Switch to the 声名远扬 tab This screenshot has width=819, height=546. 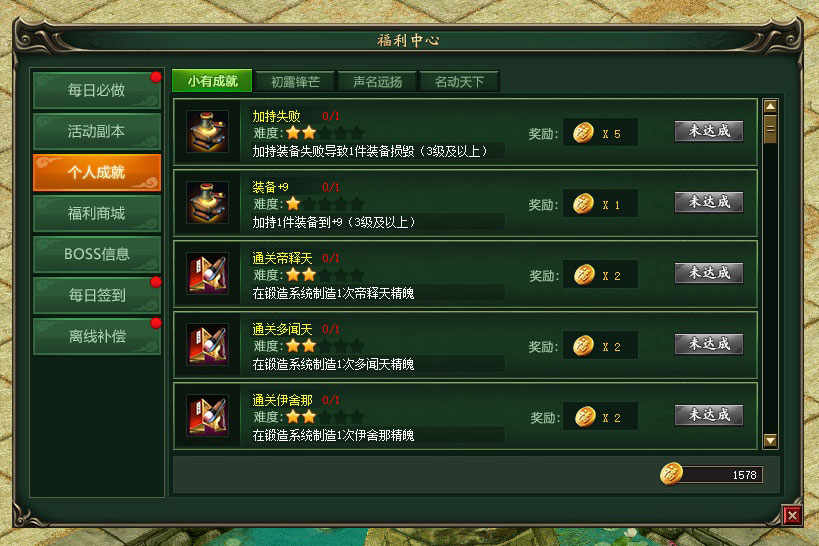point(377,82)
